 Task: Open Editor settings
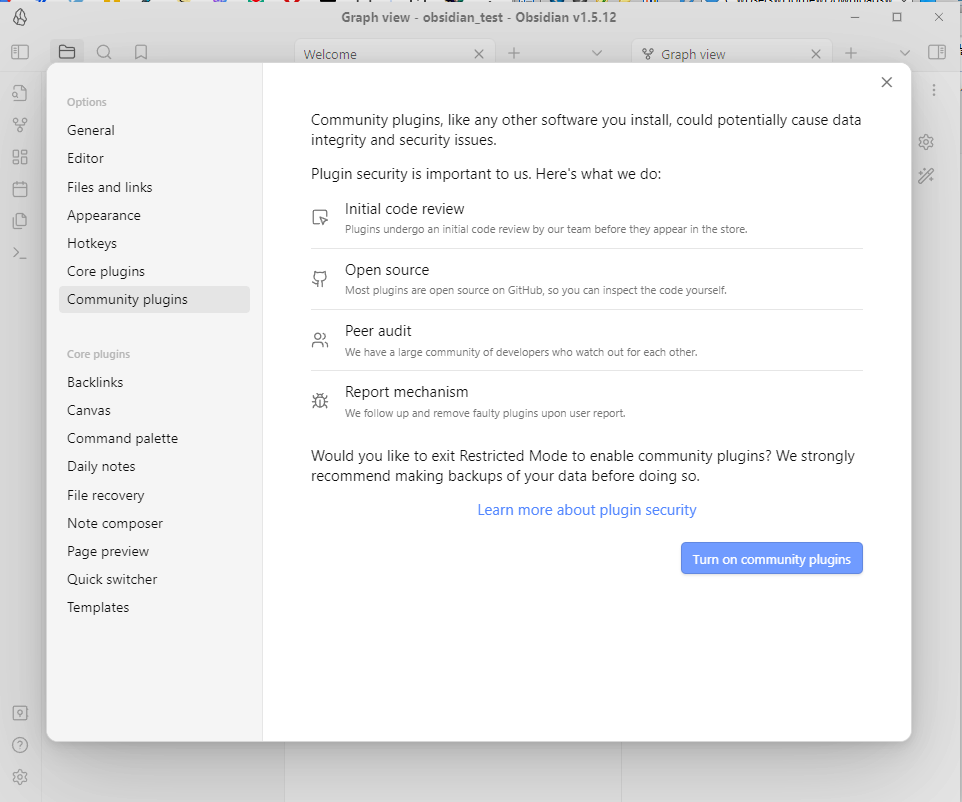click(x=155, y=158)
